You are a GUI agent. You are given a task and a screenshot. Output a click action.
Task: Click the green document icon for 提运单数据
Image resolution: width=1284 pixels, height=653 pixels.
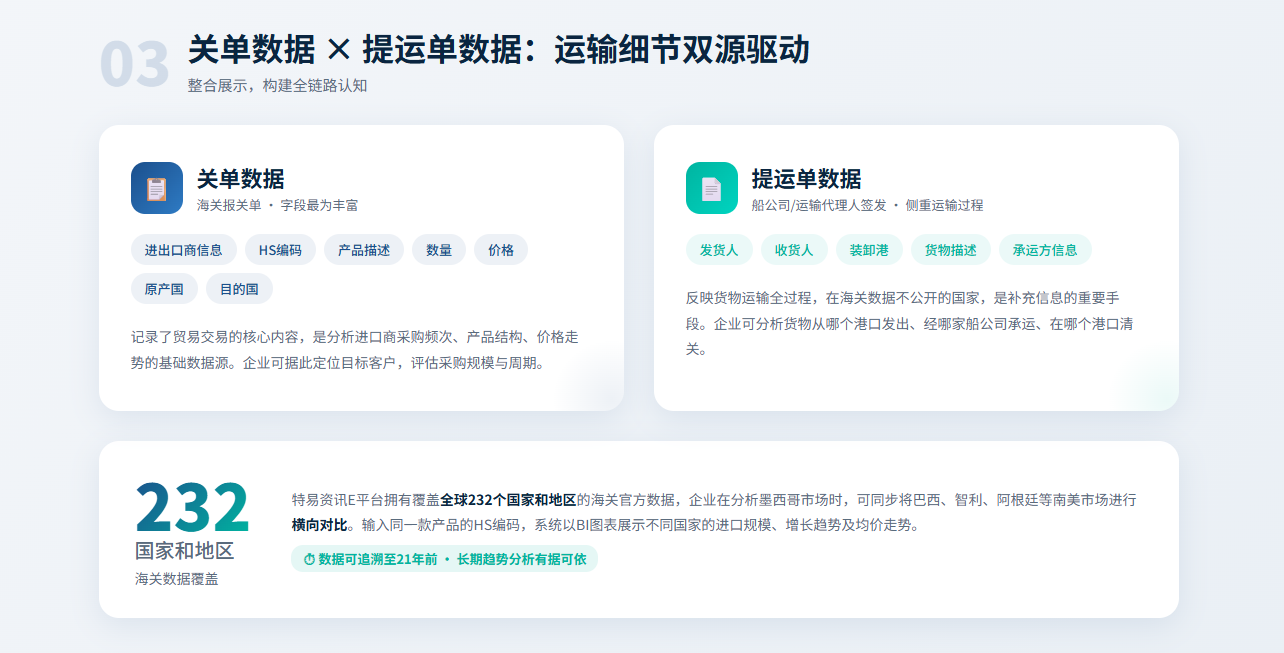[712, 188]
